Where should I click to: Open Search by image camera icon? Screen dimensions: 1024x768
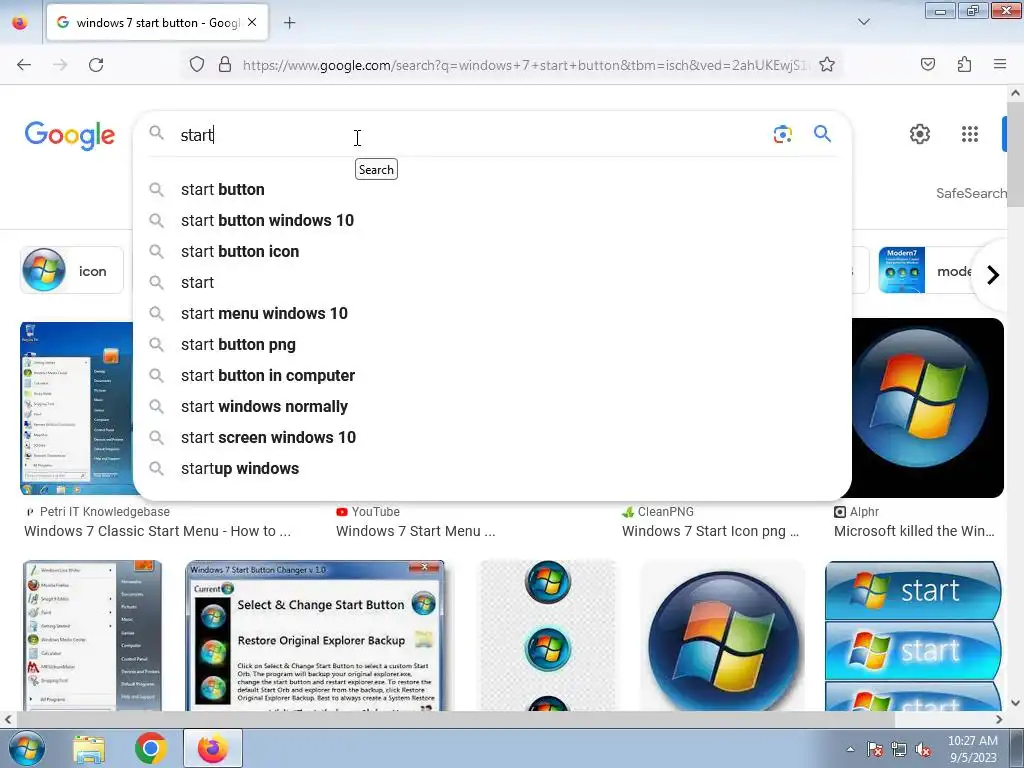[782, 134]
